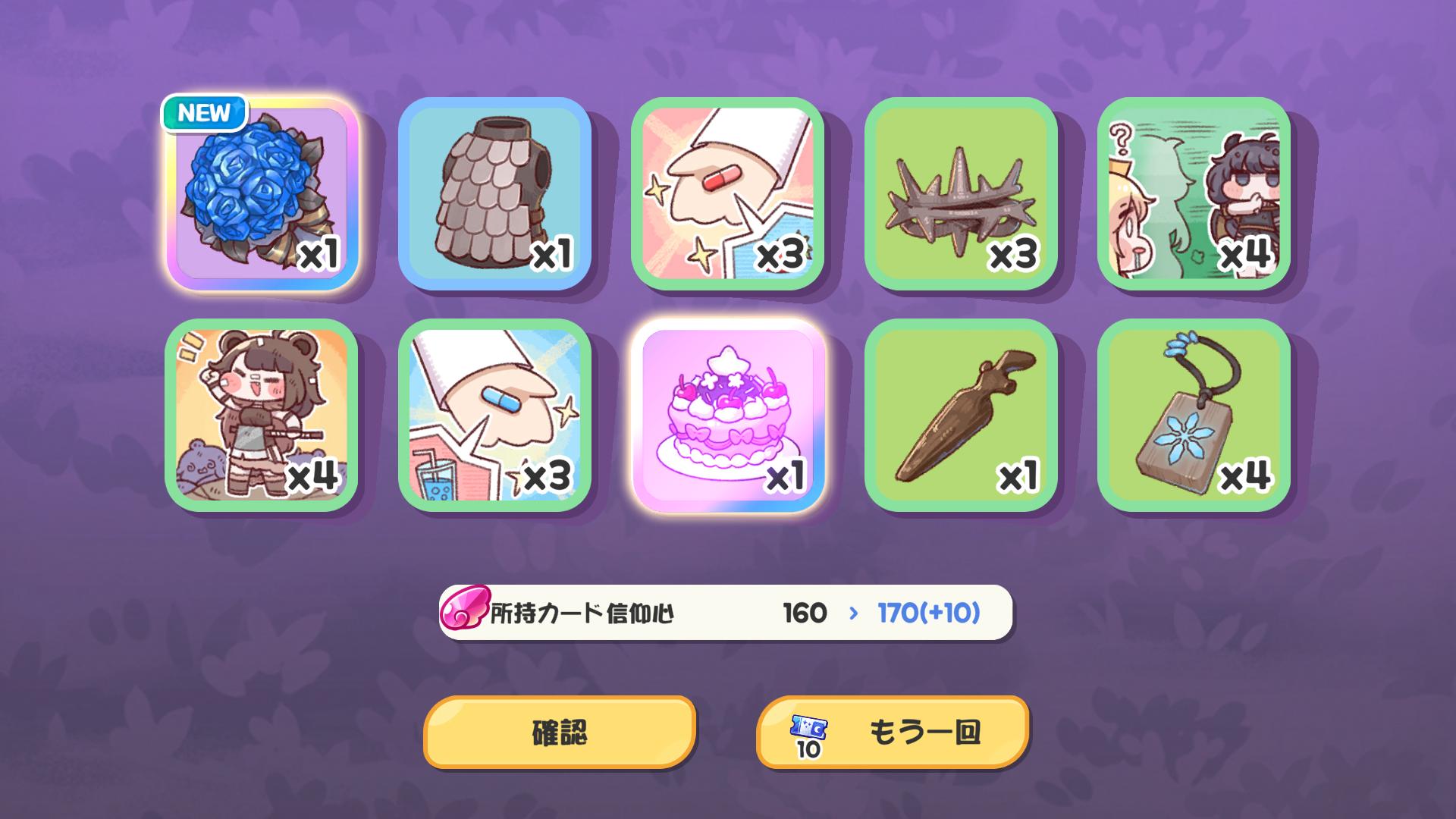Open the pink cherry cake item
Screen dimensions: 1456x819
728,416
